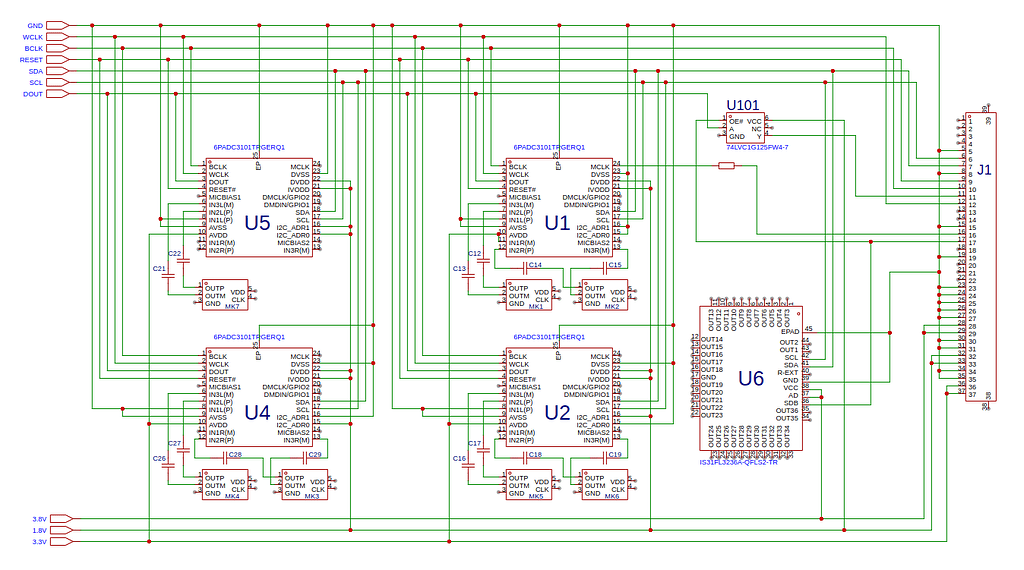Select the U6 LED driver IC

point(751,378)
